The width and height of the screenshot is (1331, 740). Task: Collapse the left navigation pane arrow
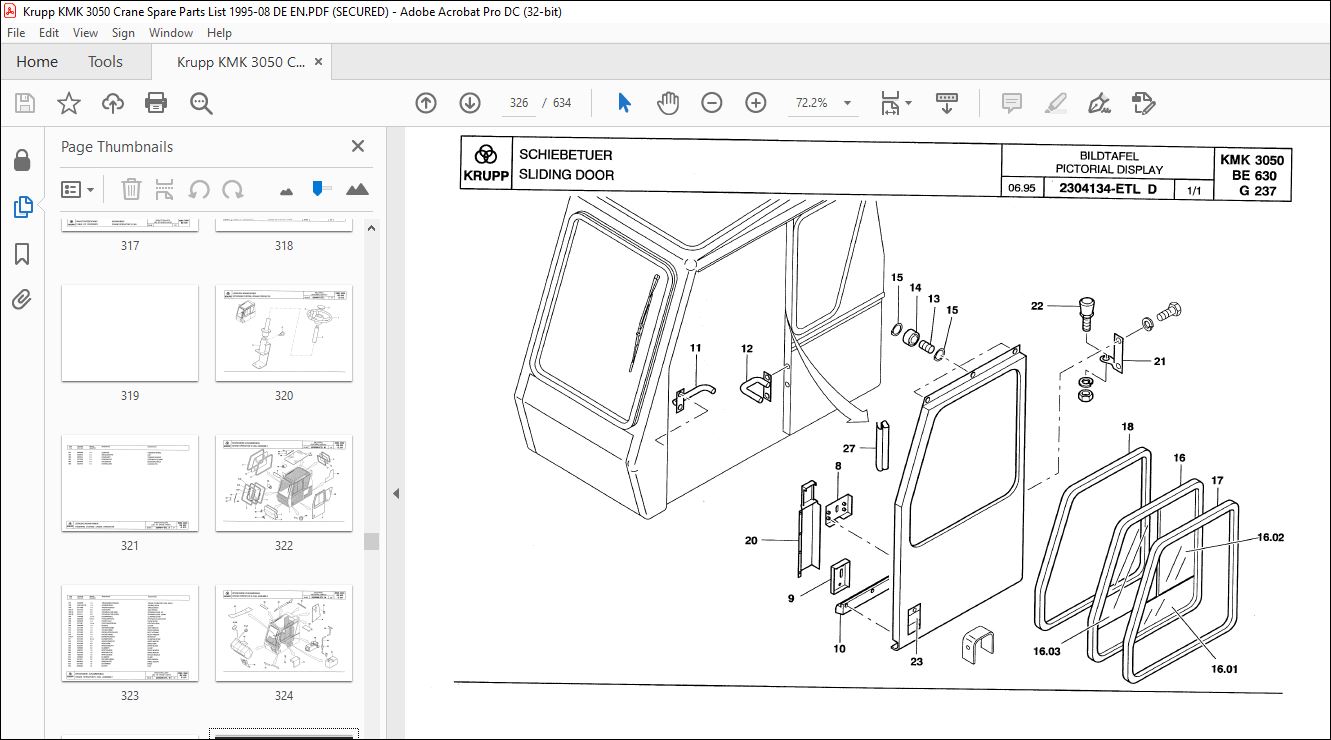tap(396, 494)
